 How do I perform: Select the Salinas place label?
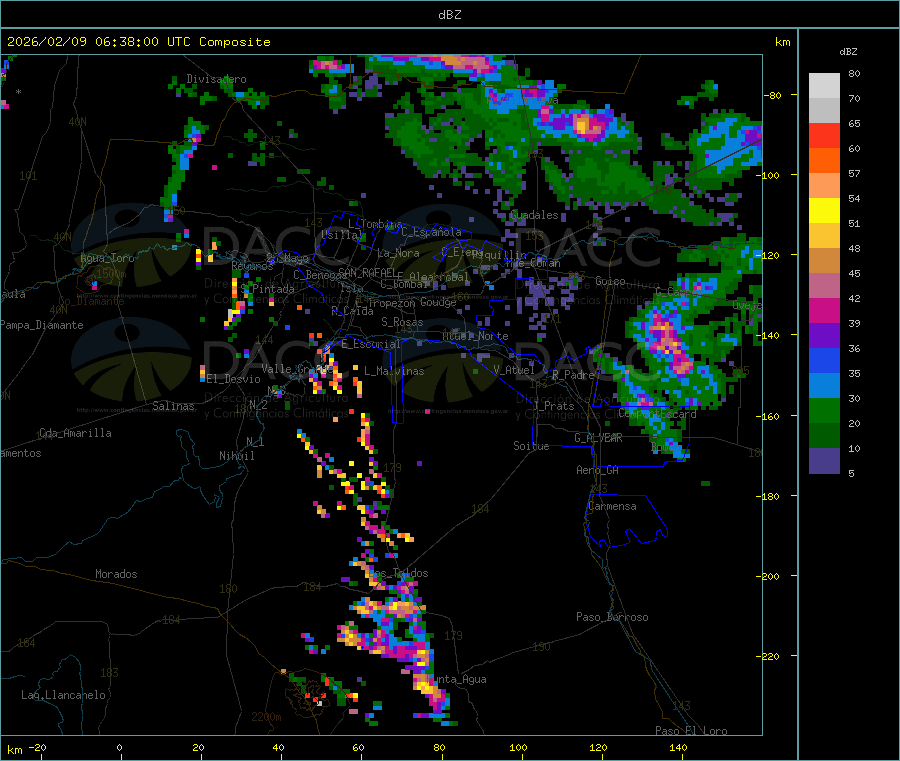click(x=173, y=406)
